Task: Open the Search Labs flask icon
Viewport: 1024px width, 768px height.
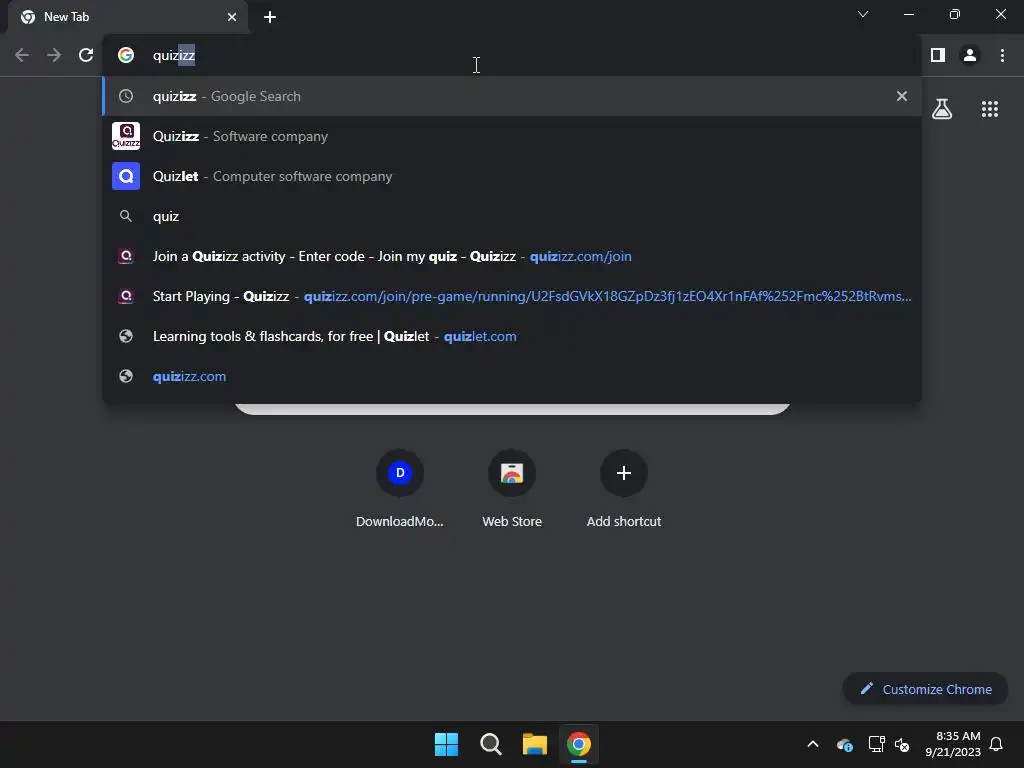Action: pos(942,109)
